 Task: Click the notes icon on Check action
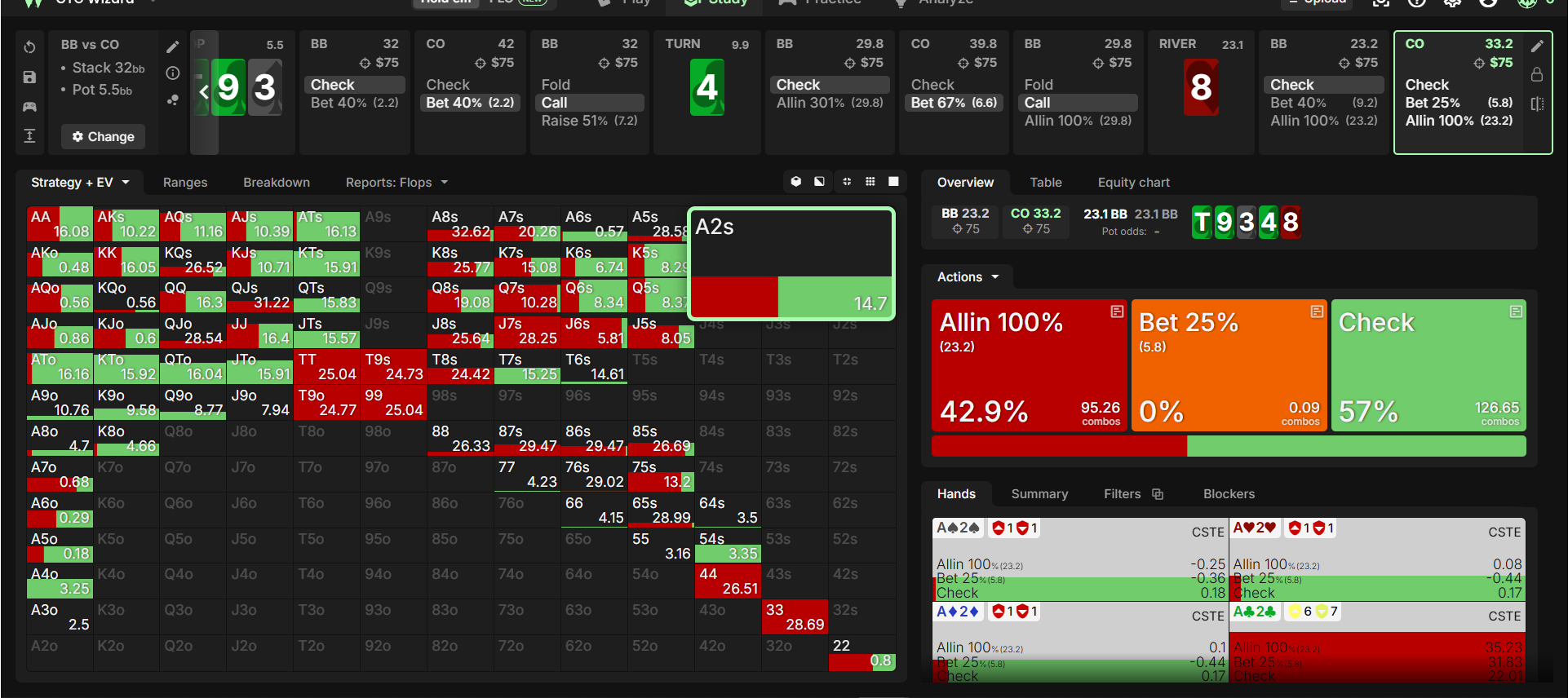click(x=1516, y=311)
